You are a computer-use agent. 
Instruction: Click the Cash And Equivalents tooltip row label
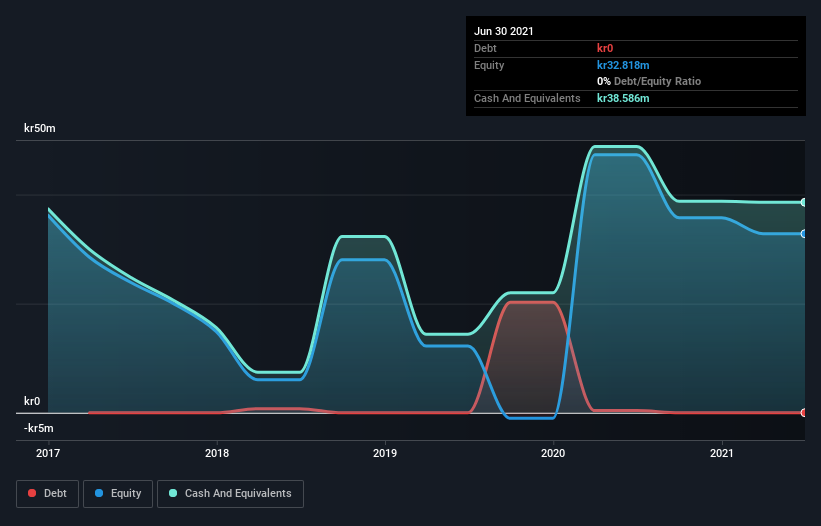[527, 98]
